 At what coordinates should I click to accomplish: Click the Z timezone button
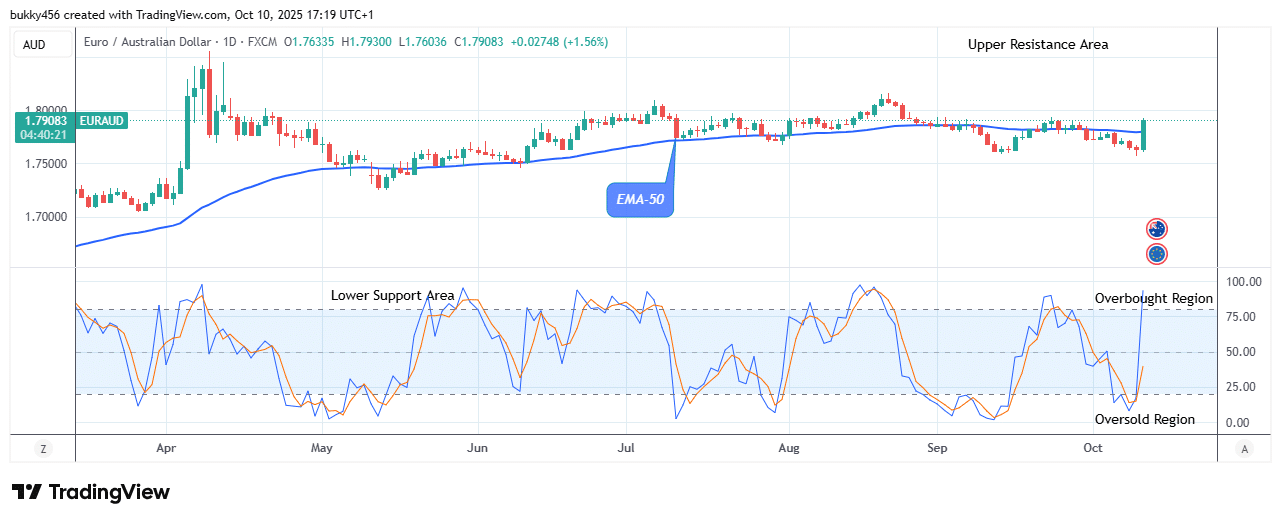[43, 449]
